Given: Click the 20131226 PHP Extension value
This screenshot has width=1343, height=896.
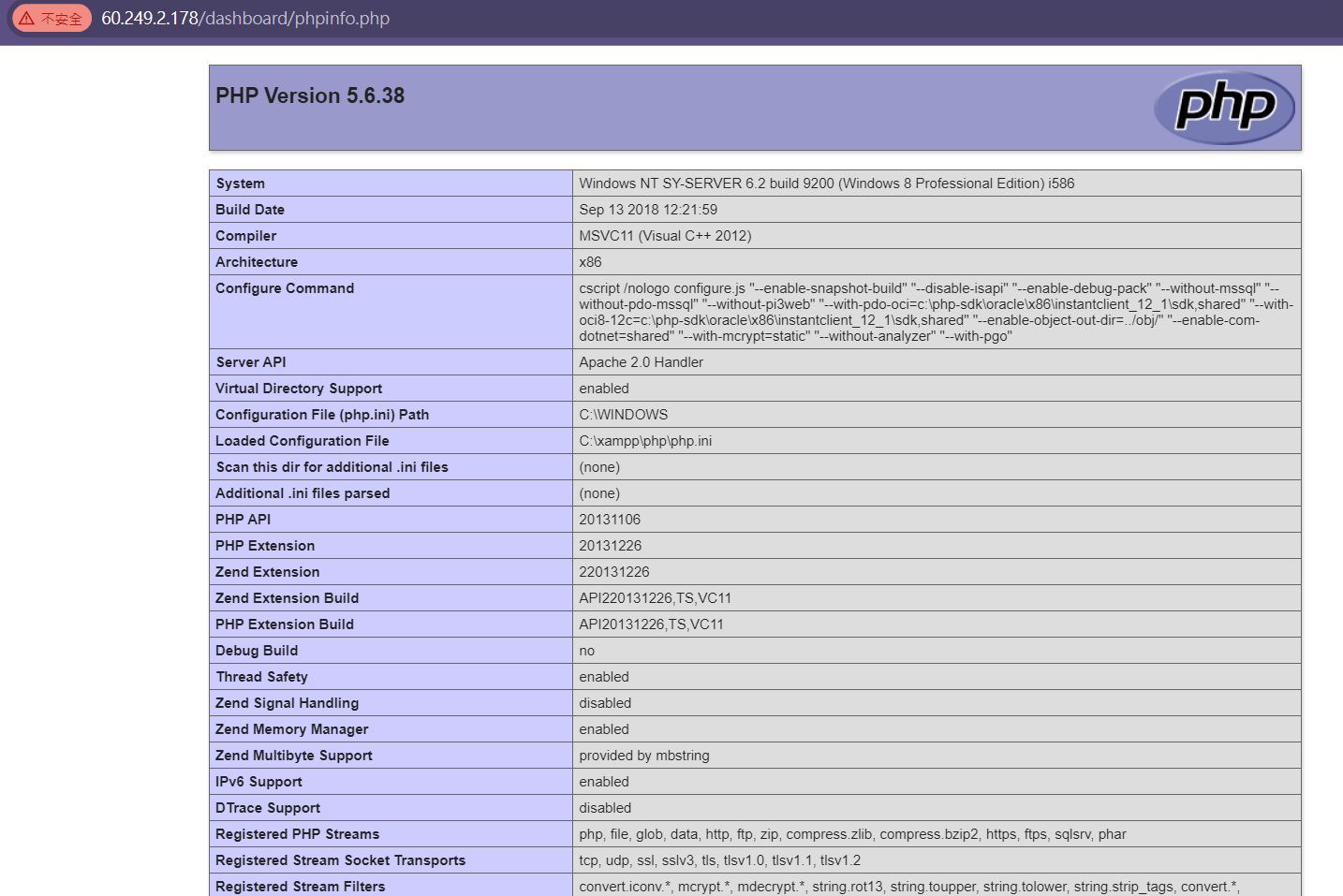Looking at the screenshot, I should (x=610, y=546).
